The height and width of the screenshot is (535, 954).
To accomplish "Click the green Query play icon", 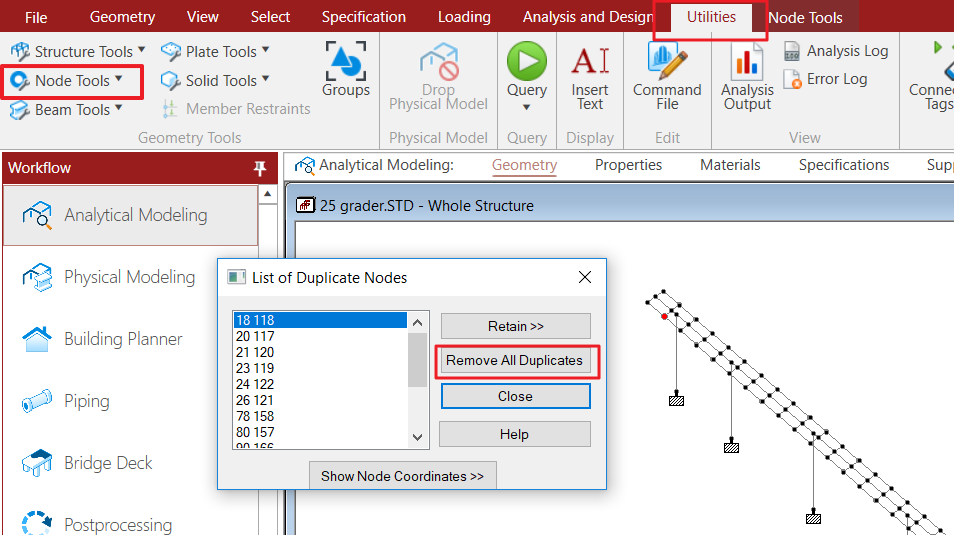I will (x=527, y=61).
